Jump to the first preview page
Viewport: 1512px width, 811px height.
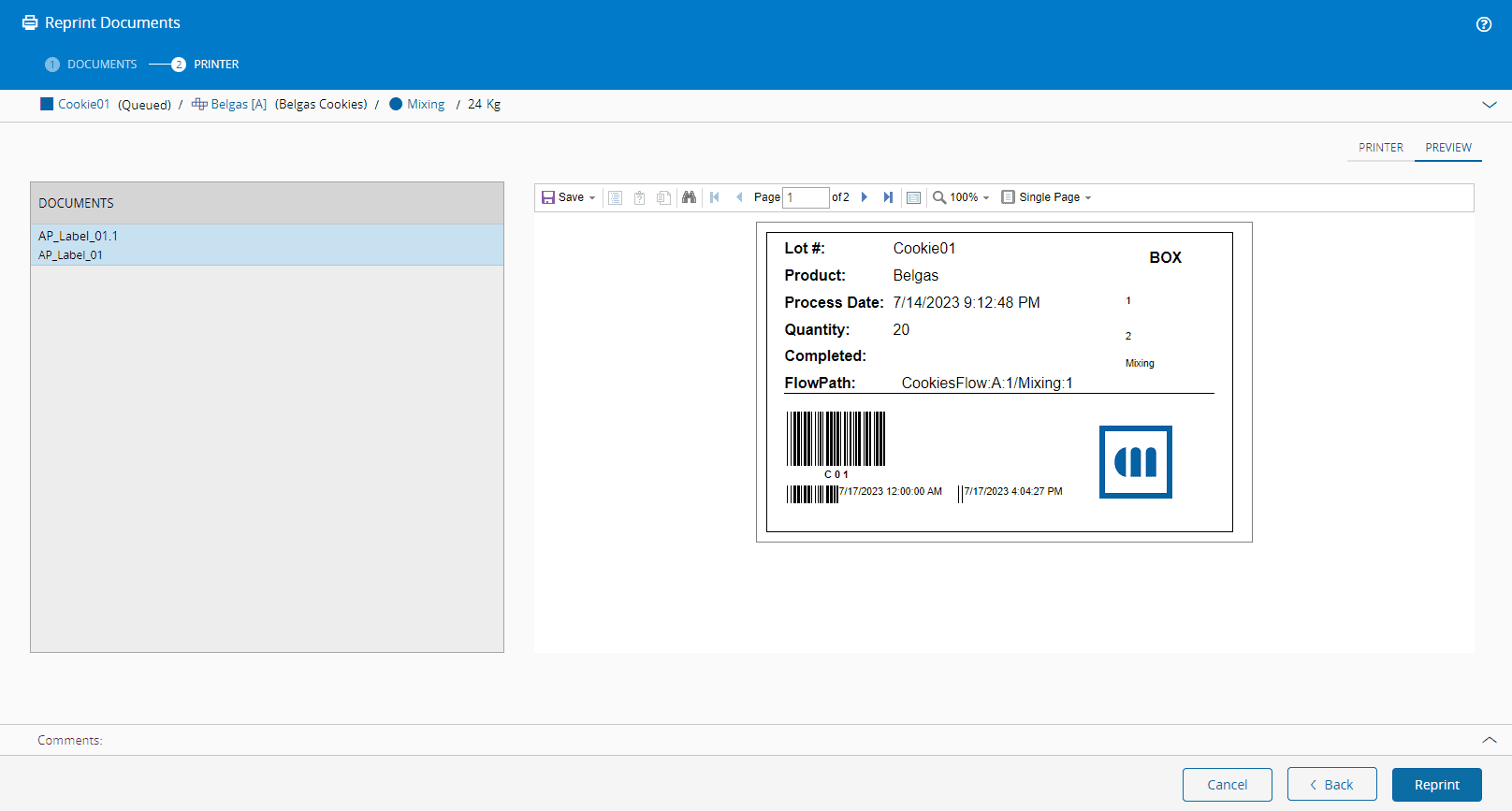click(715, 197)
